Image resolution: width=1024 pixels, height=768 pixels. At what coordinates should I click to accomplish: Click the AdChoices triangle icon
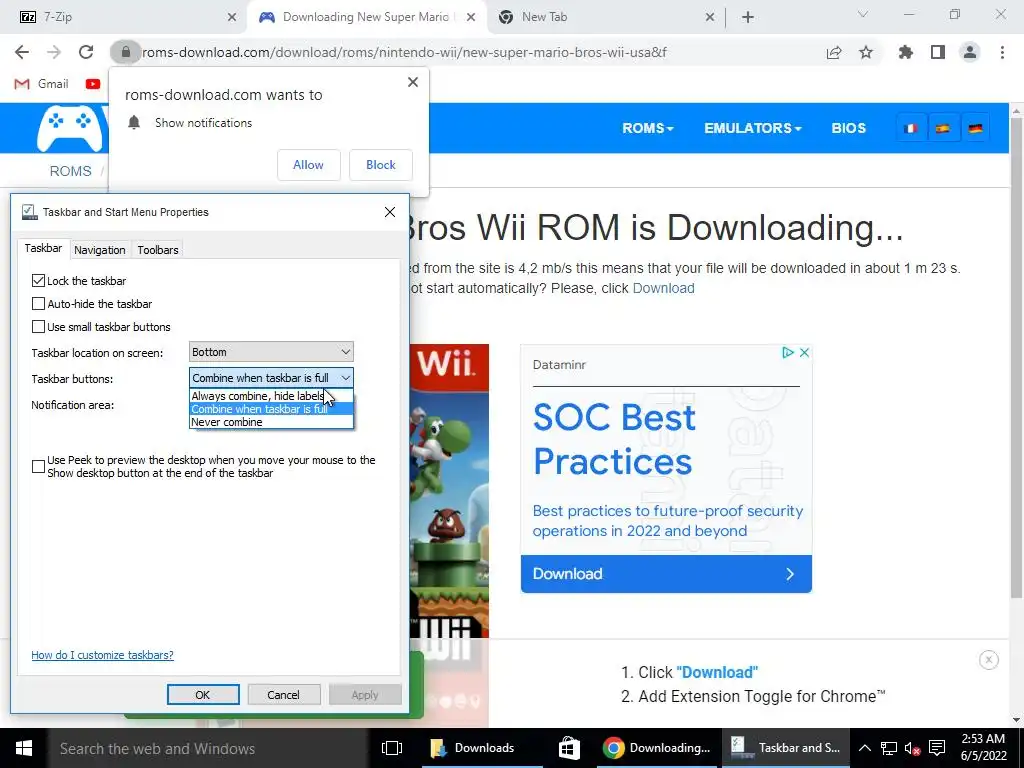click(788, 353)
